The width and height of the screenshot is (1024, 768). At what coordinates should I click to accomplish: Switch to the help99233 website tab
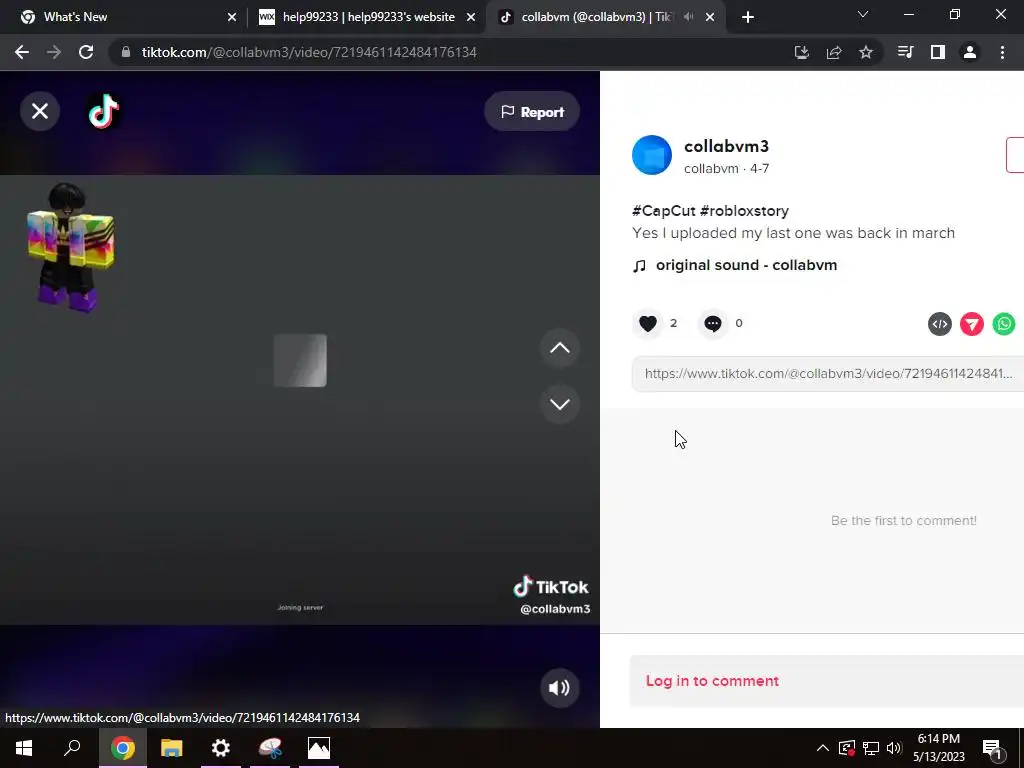(368, 17)
